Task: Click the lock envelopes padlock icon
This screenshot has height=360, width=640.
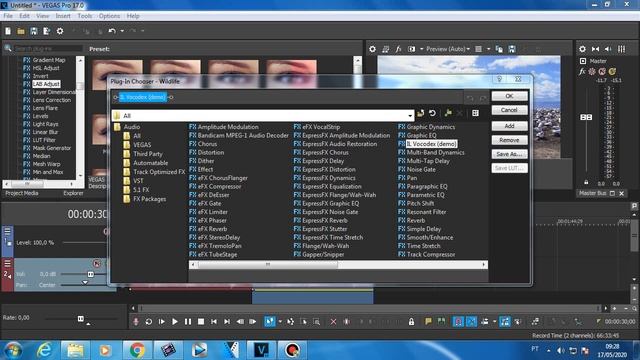Action: [411, 322]
